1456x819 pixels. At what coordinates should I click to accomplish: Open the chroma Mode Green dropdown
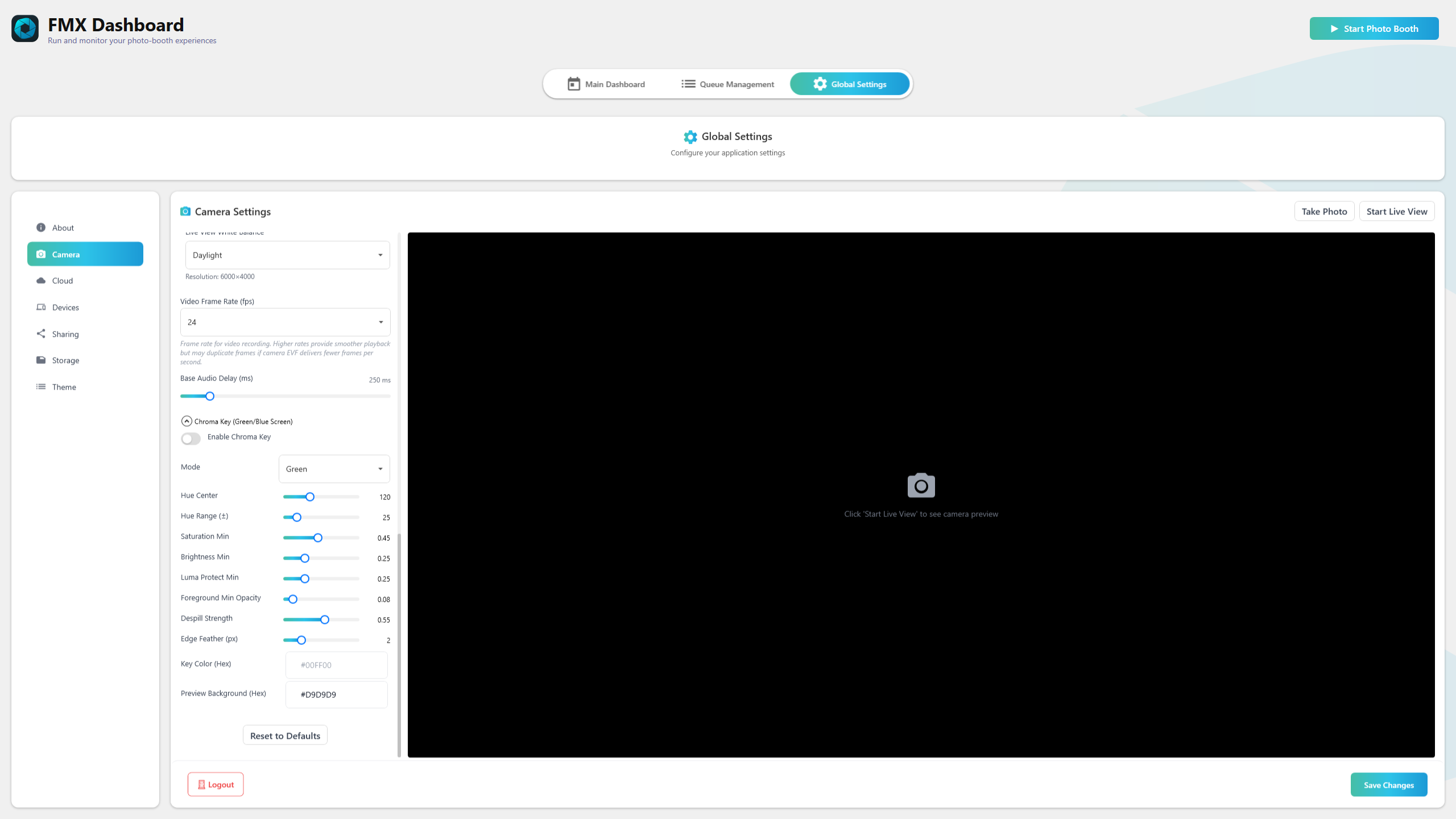pos(334,469)
